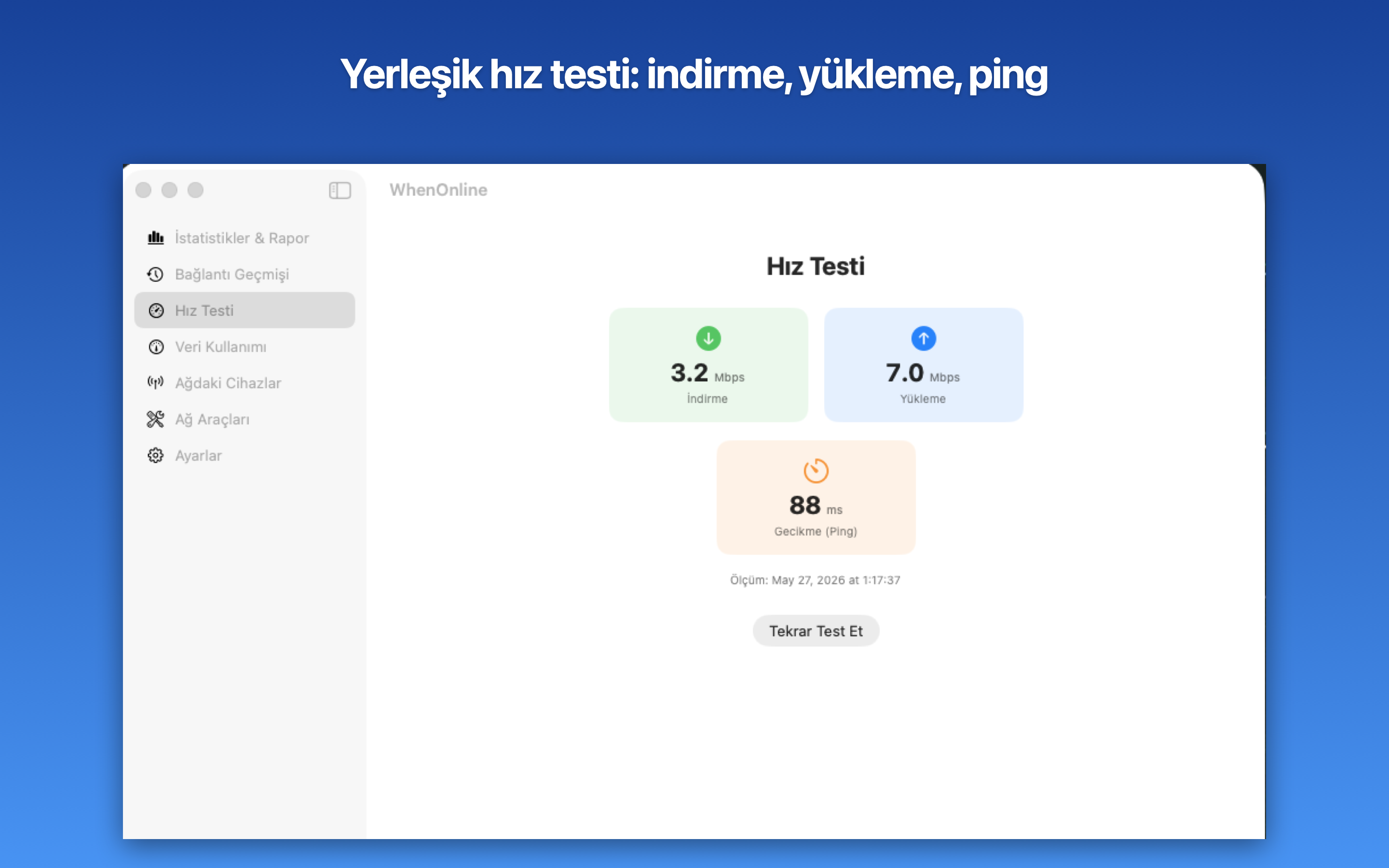The width and height of the screenshot is (1389, 868).
Task: Click the Ayarlar gear icon
Action: [156, 455]
